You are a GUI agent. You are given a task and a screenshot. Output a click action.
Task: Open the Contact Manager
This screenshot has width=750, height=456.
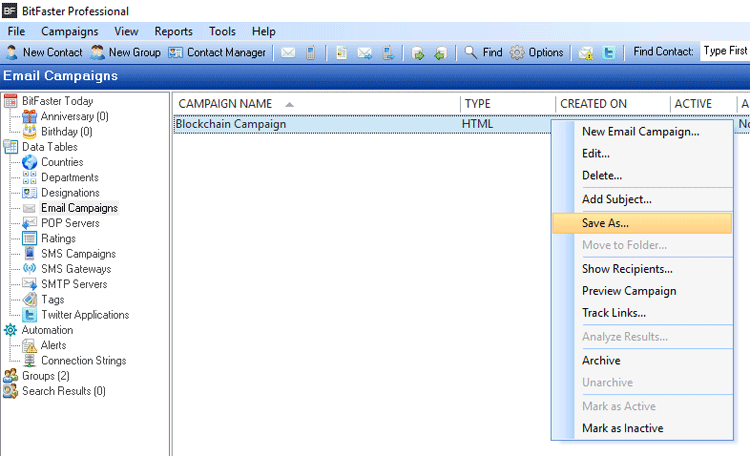point(217,52)
